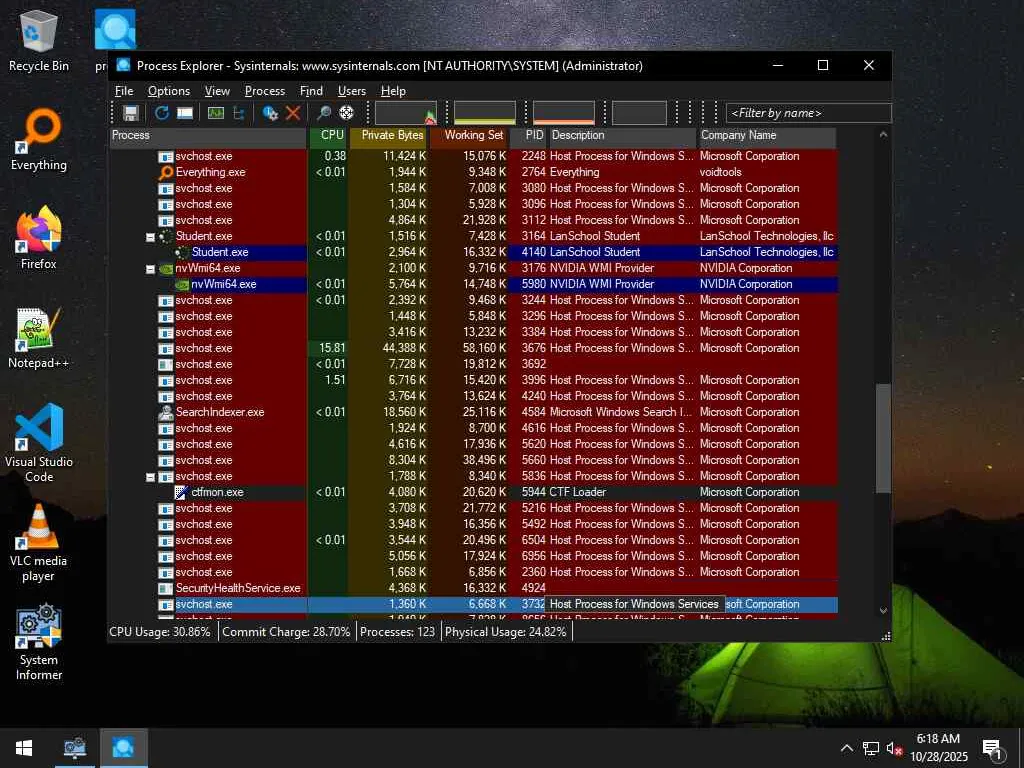Click the red X Kill Process icon
The width and height of the screenshot is (1024, 768).
click(293, 113)
